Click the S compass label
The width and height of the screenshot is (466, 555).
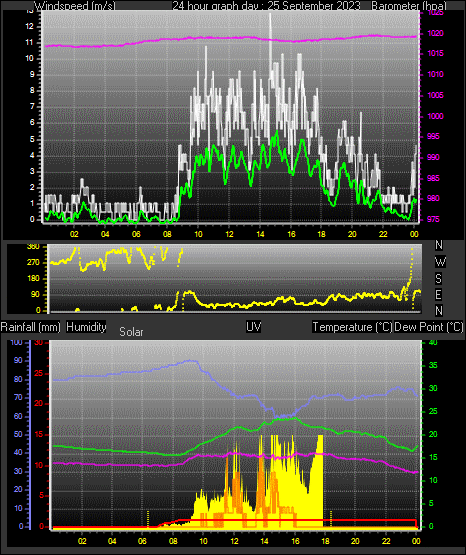(438, 279)
